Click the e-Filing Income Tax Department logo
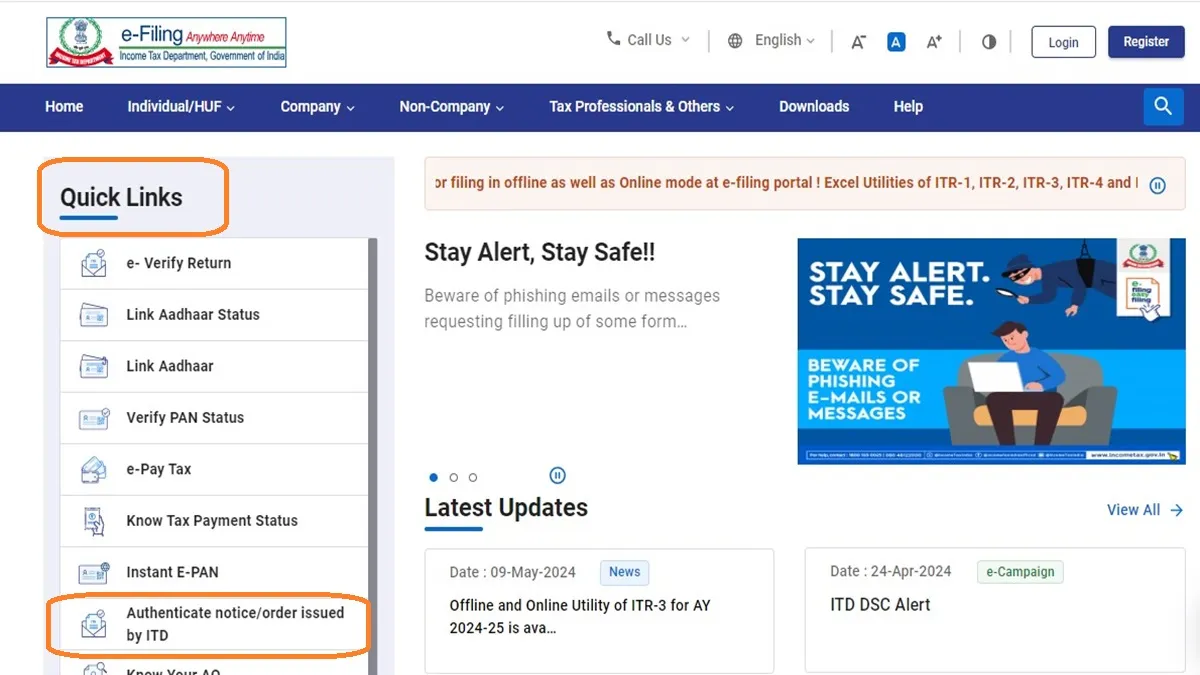This screenshot has width=1200, height=675. pyautogui.click(x=166, y=42)
